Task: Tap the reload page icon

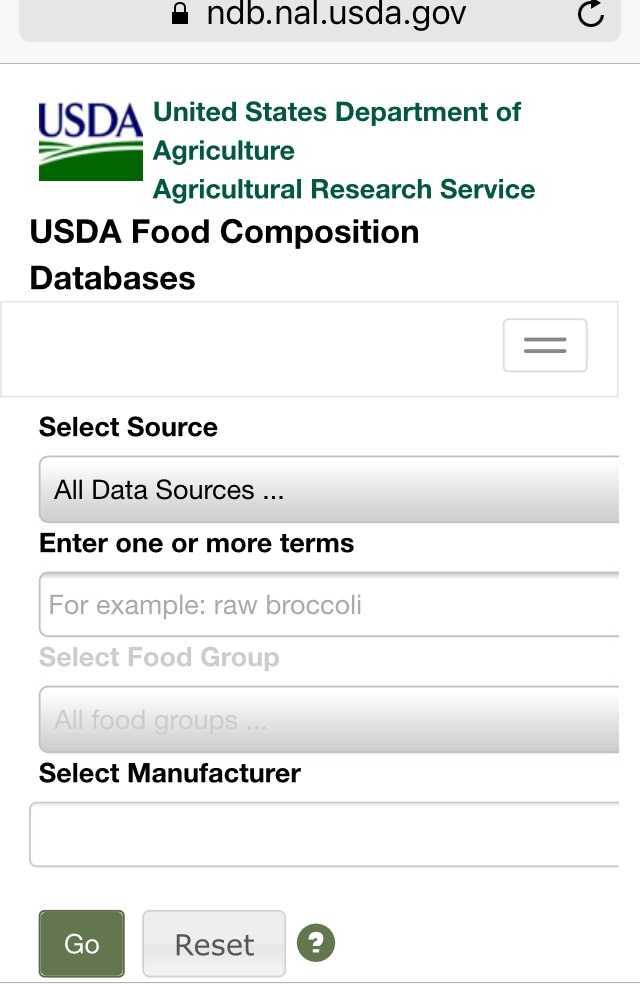Action: (591, 14)
